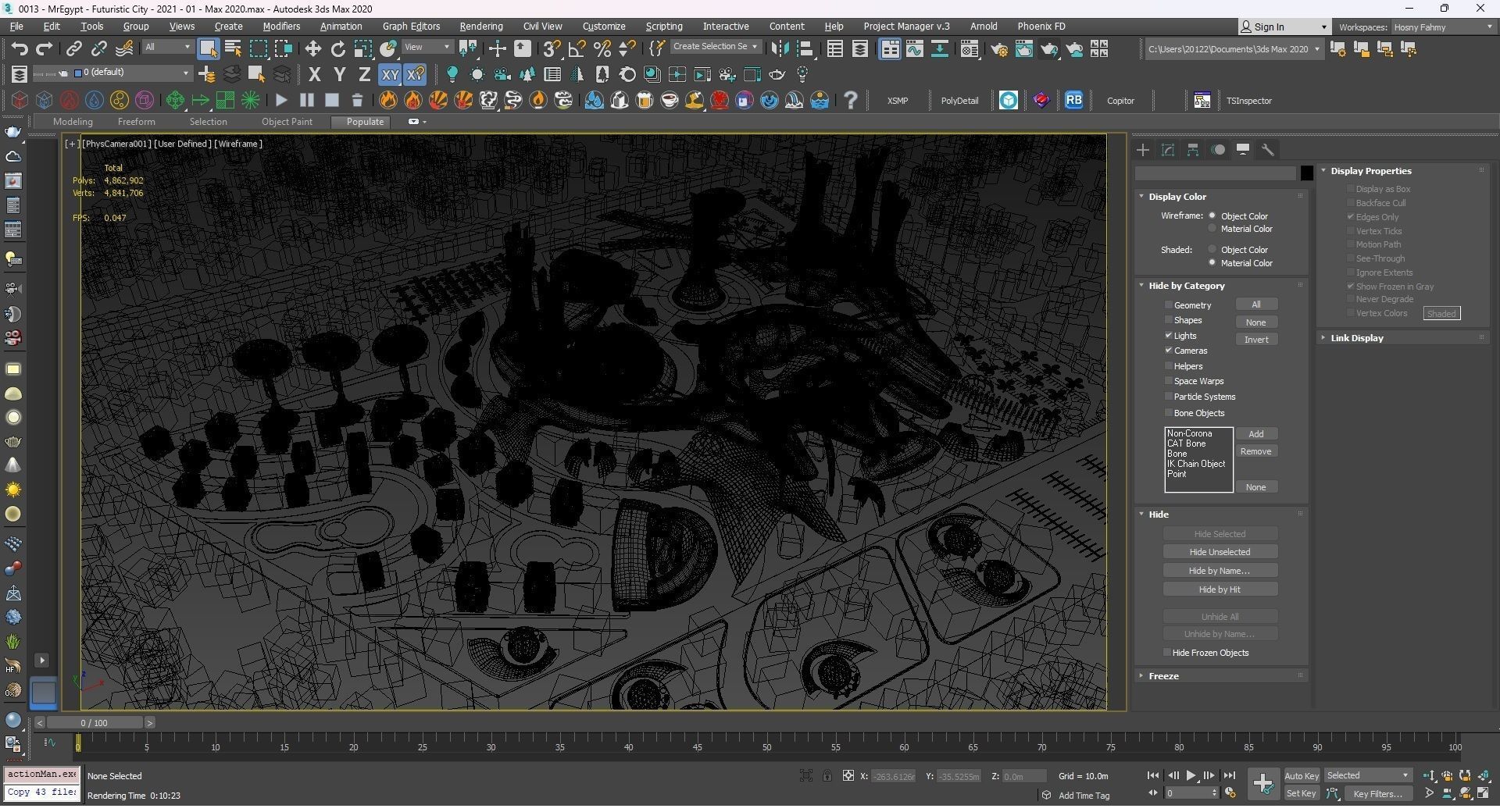Go to the start frame
Image resolution: width=1500 pixels, height=812 pixels.
1153,775
